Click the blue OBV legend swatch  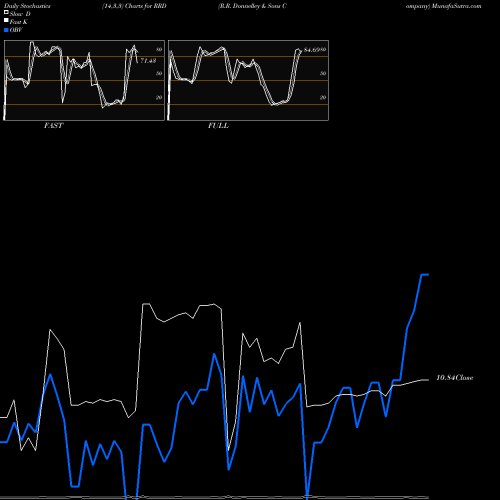(x=6, y=30)
